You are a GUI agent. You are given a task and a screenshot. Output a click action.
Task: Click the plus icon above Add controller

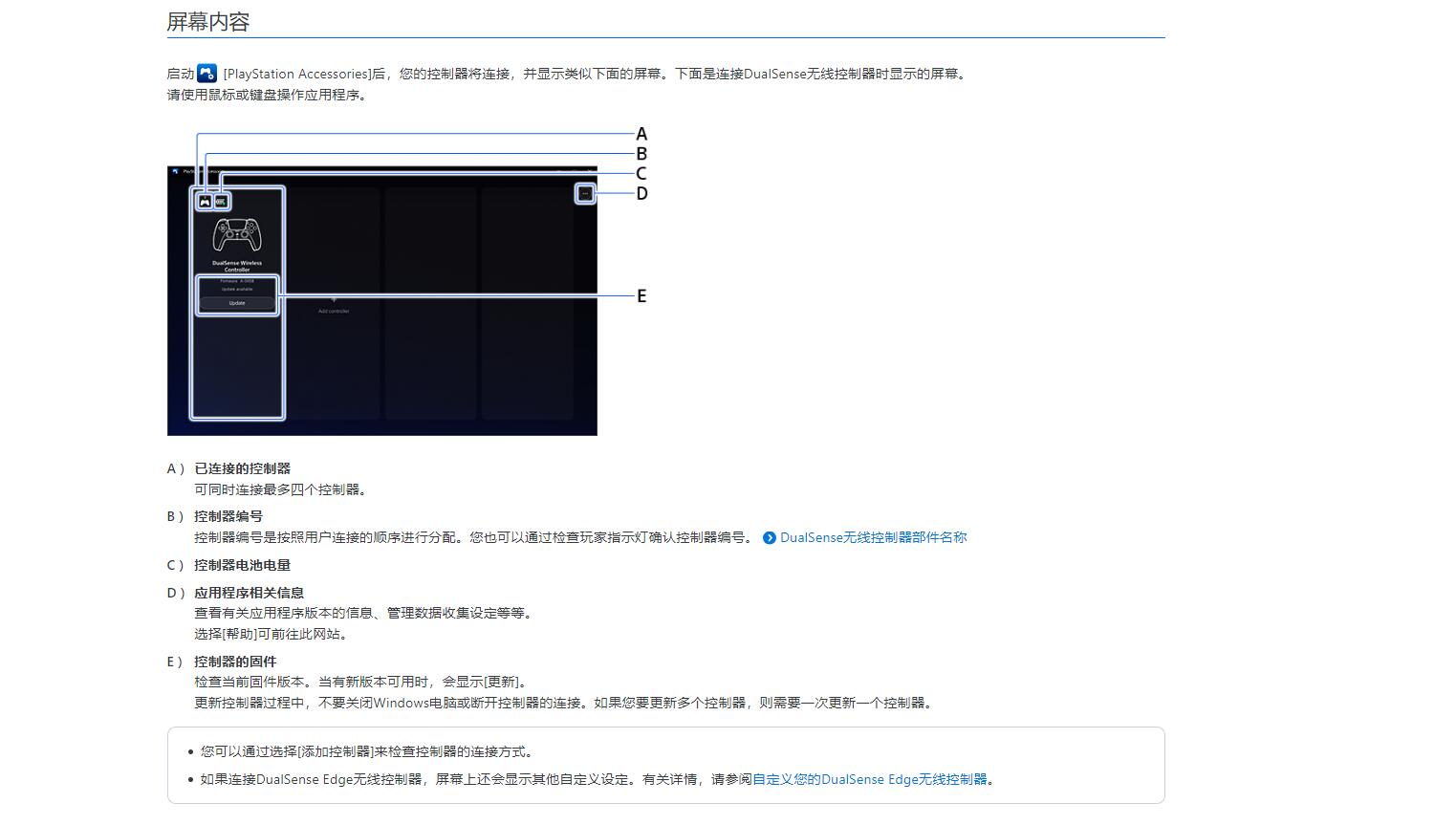(x=334, y=300)
